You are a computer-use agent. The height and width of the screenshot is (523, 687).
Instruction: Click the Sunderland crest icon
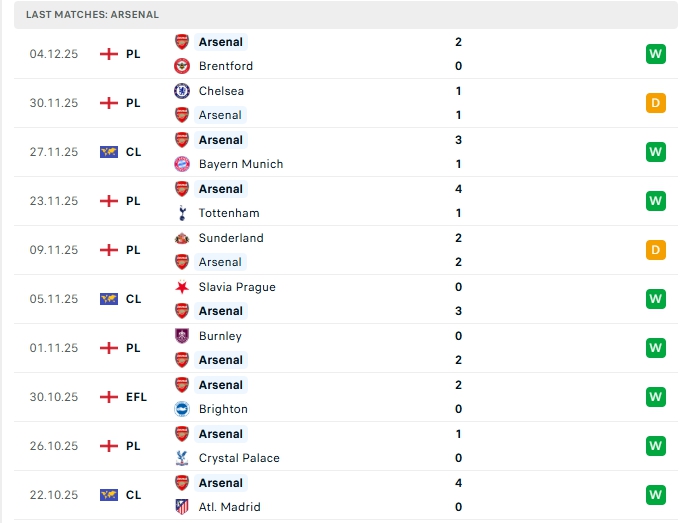(x=182, y=238)
